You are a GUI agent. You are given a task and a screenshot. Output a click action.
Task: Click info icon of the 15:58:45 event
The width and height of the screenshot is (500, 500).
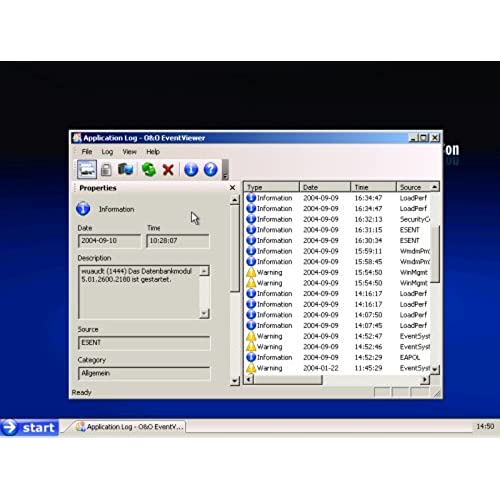click(251, 262)
